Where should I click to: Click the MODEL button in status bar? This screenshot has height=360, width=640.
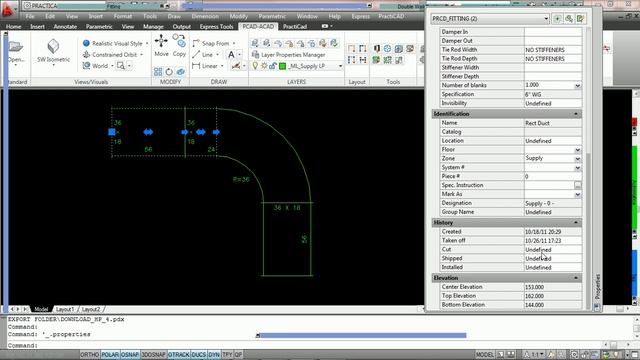click(484, 355)
